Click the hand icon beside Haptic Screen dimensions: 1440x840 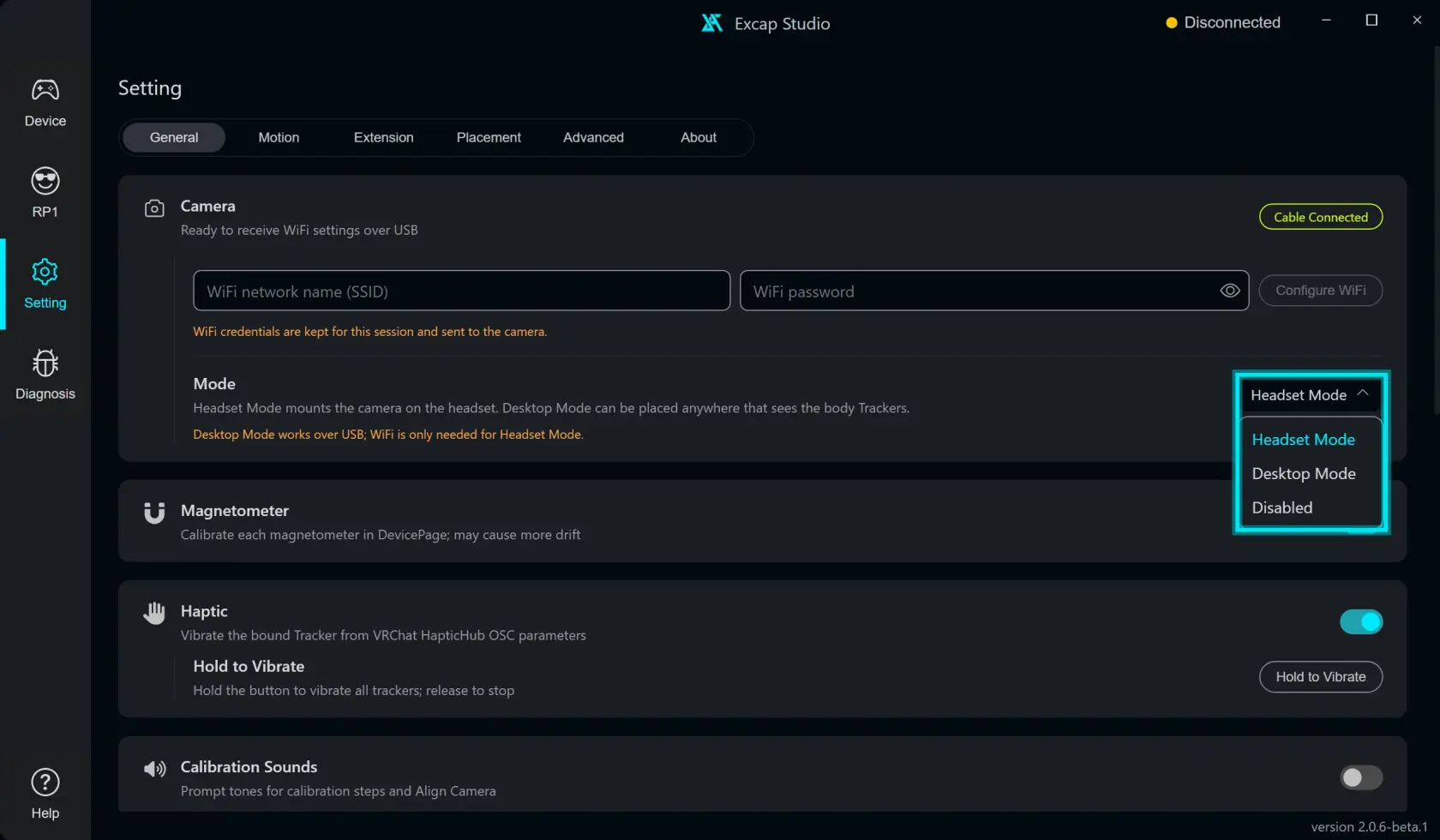pos(154,613)
